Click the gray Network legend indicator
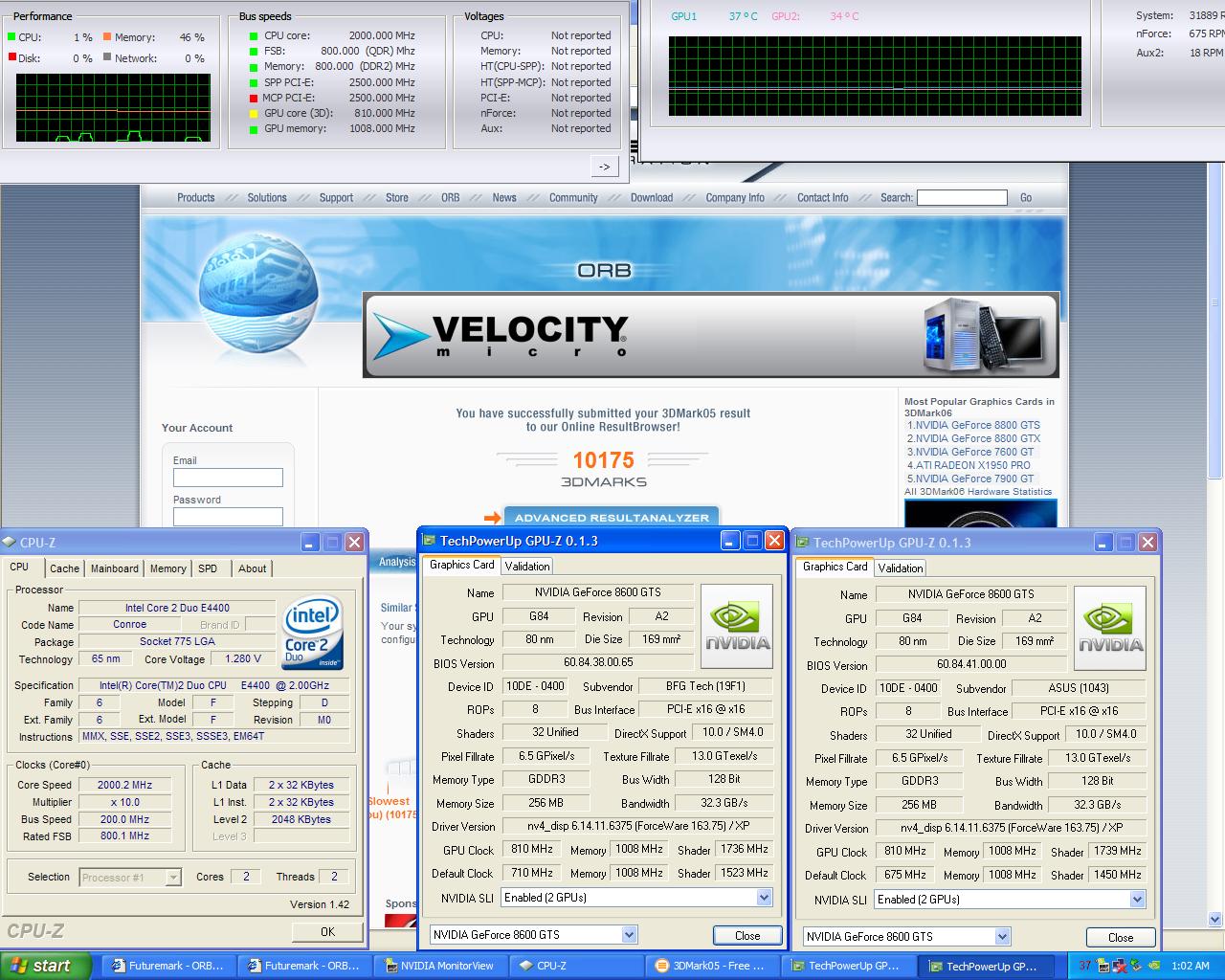The width and height of the screenshot is (1225, 980). click(x=107, y=57)
